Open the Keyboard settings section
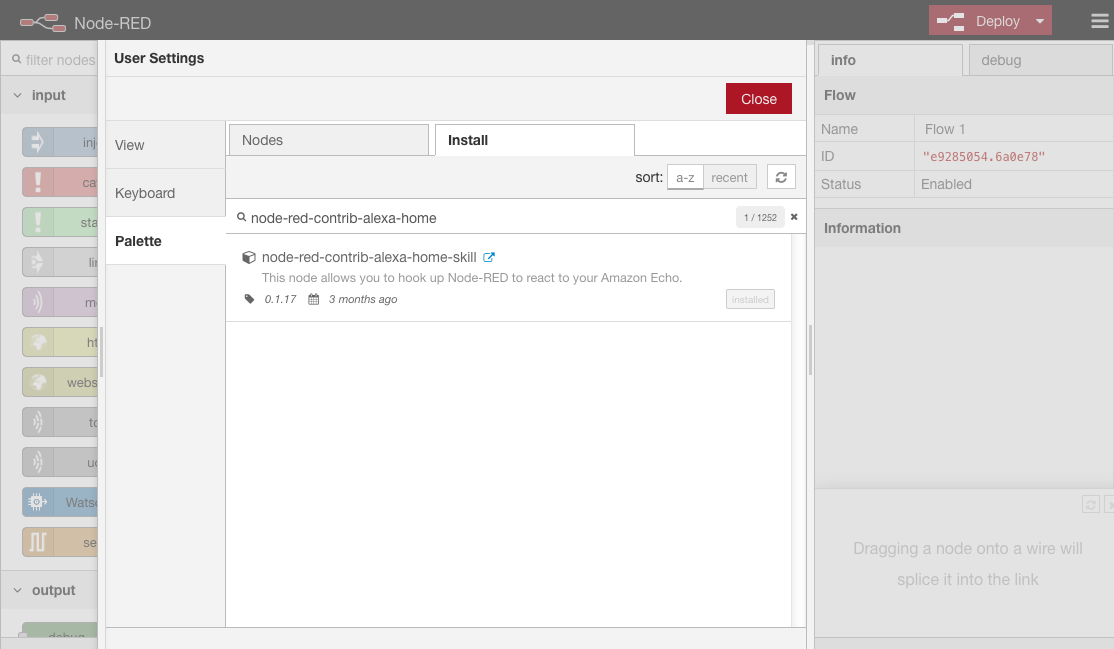This screenshot has width=1114, height=649. point(166,193)
